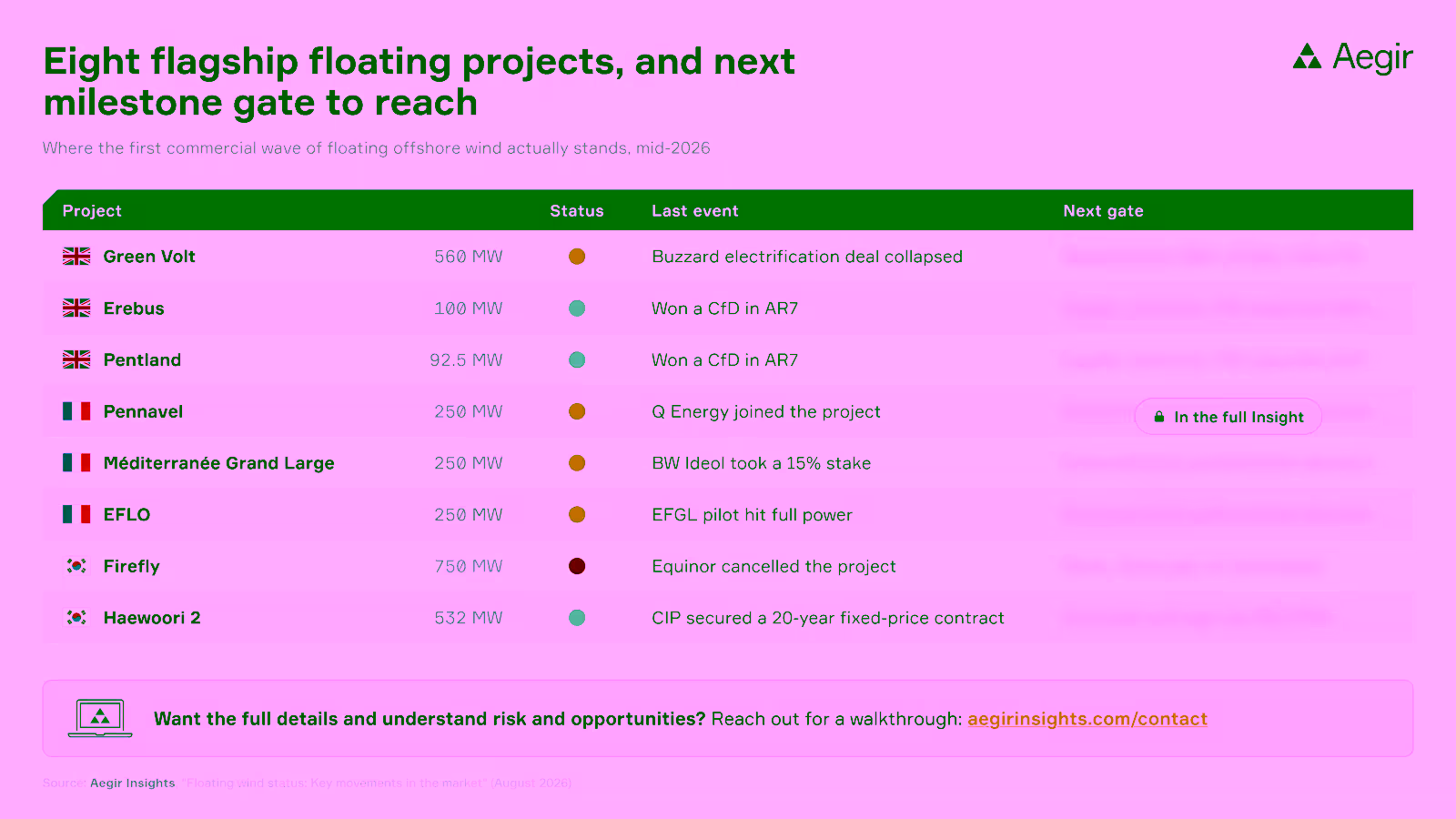Click 'Buzzard electrification deal collapsed' text
This screenshot has width=1456, height=819.
807,257
